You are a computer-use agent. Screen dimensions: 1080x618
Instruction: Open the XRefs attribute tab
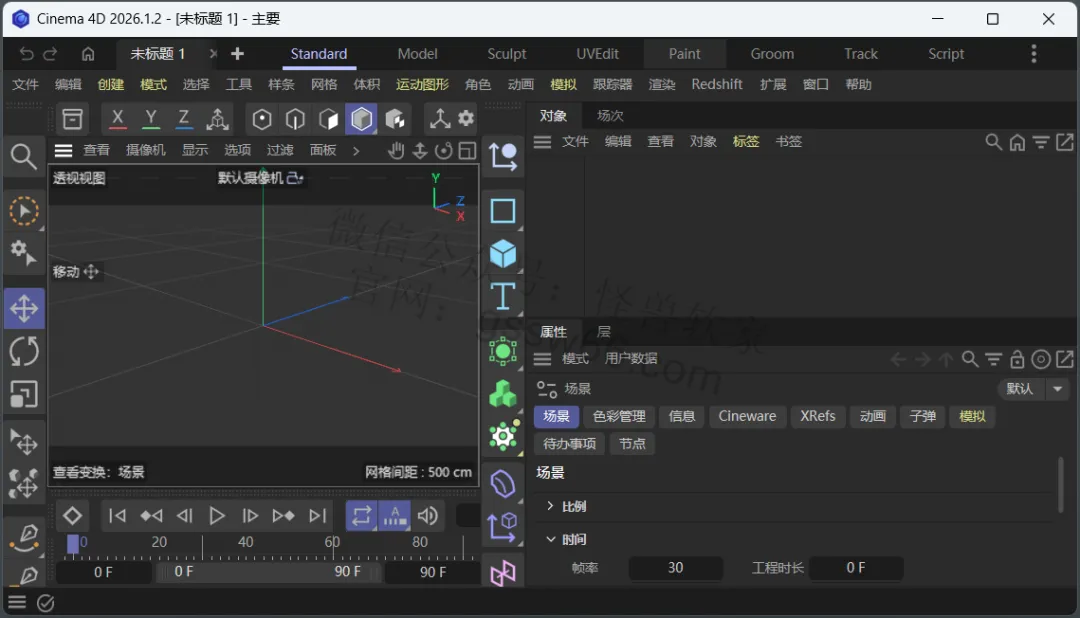coord(818,416)
